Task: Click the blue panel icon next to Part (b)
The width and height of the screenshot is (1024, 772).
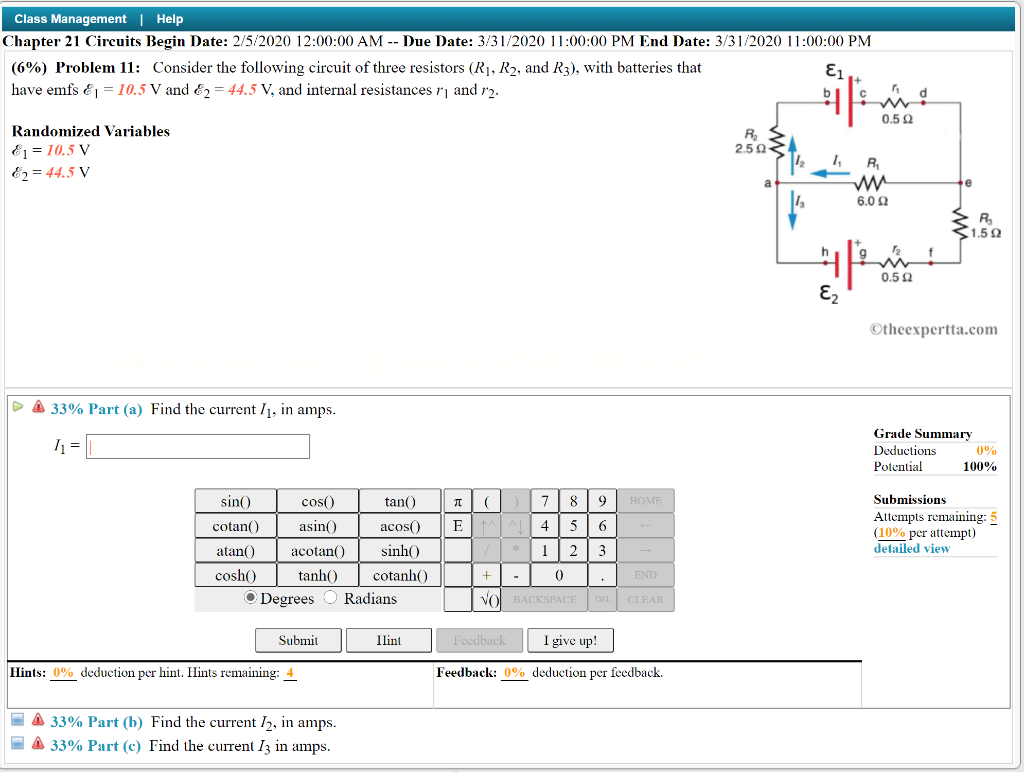Action: (x=15, y=721)
